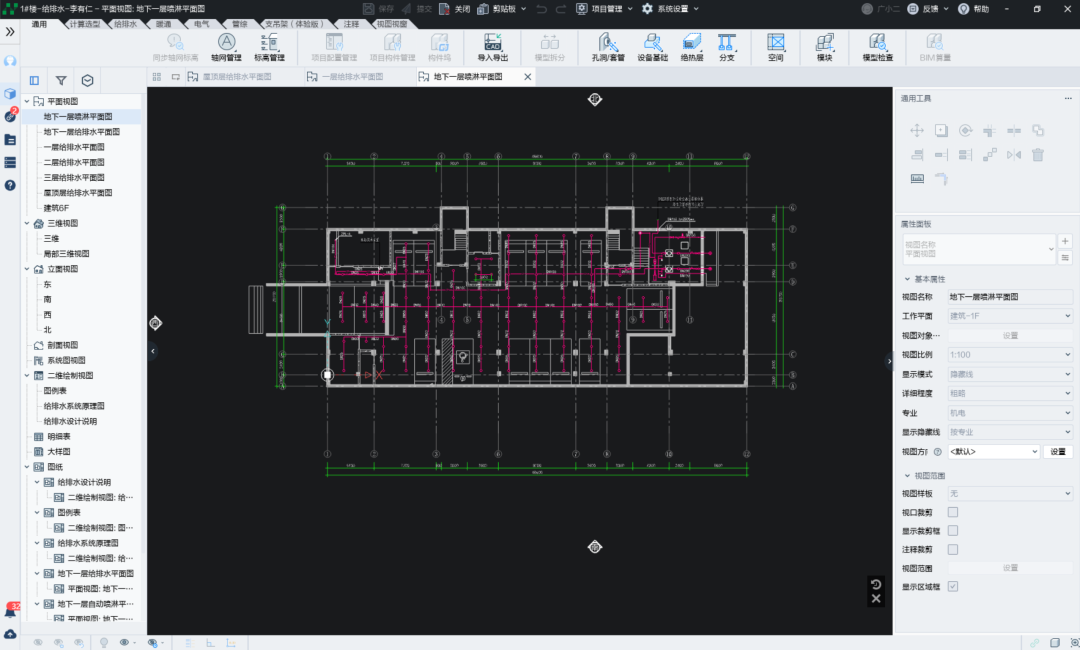Open 工作平面 dropdown
This screenshot has width=1080, height=650.
tap(1010, 316)
